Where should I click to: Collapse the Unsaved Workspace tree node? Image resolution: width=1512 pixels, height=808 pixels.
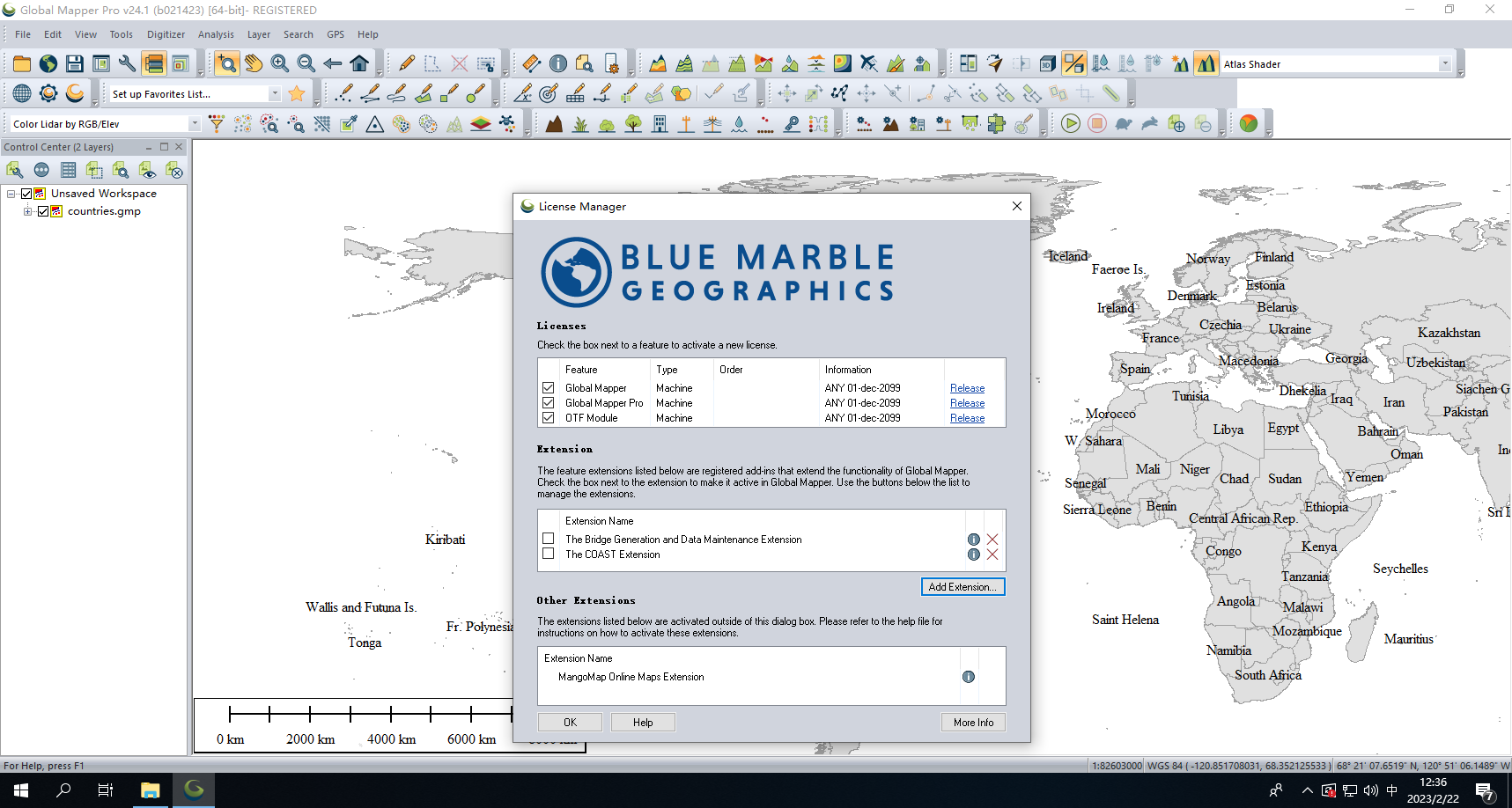tap(11, 194)
